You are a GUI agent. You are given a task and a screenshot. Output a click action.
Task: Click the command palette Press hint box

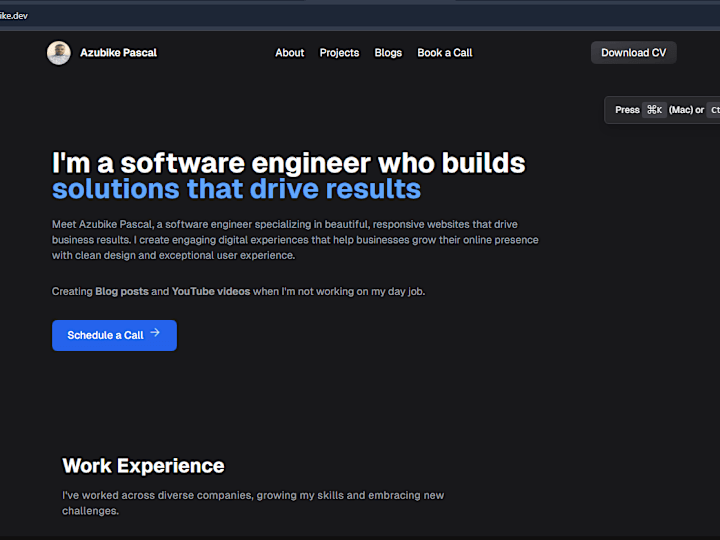point(662,110)
